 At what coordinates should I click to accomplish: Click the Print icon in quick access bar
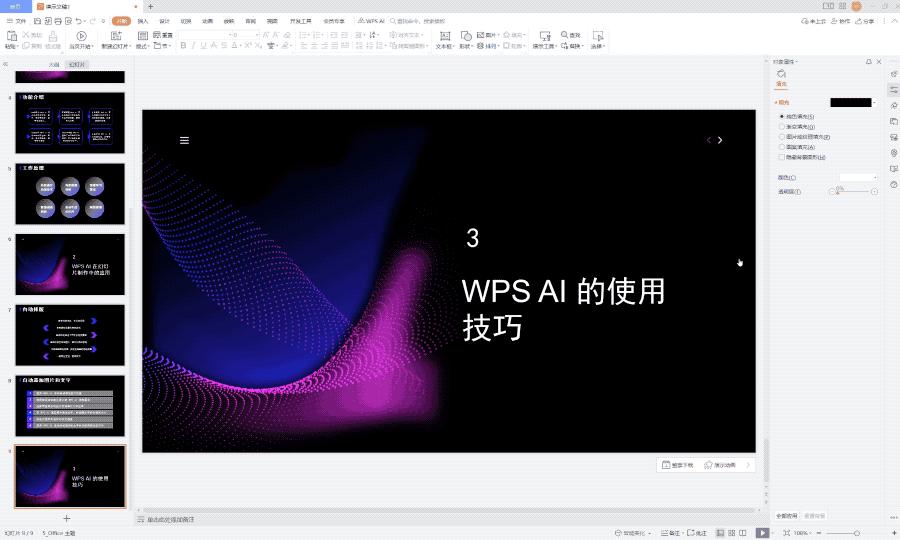[x=58, y=21]
